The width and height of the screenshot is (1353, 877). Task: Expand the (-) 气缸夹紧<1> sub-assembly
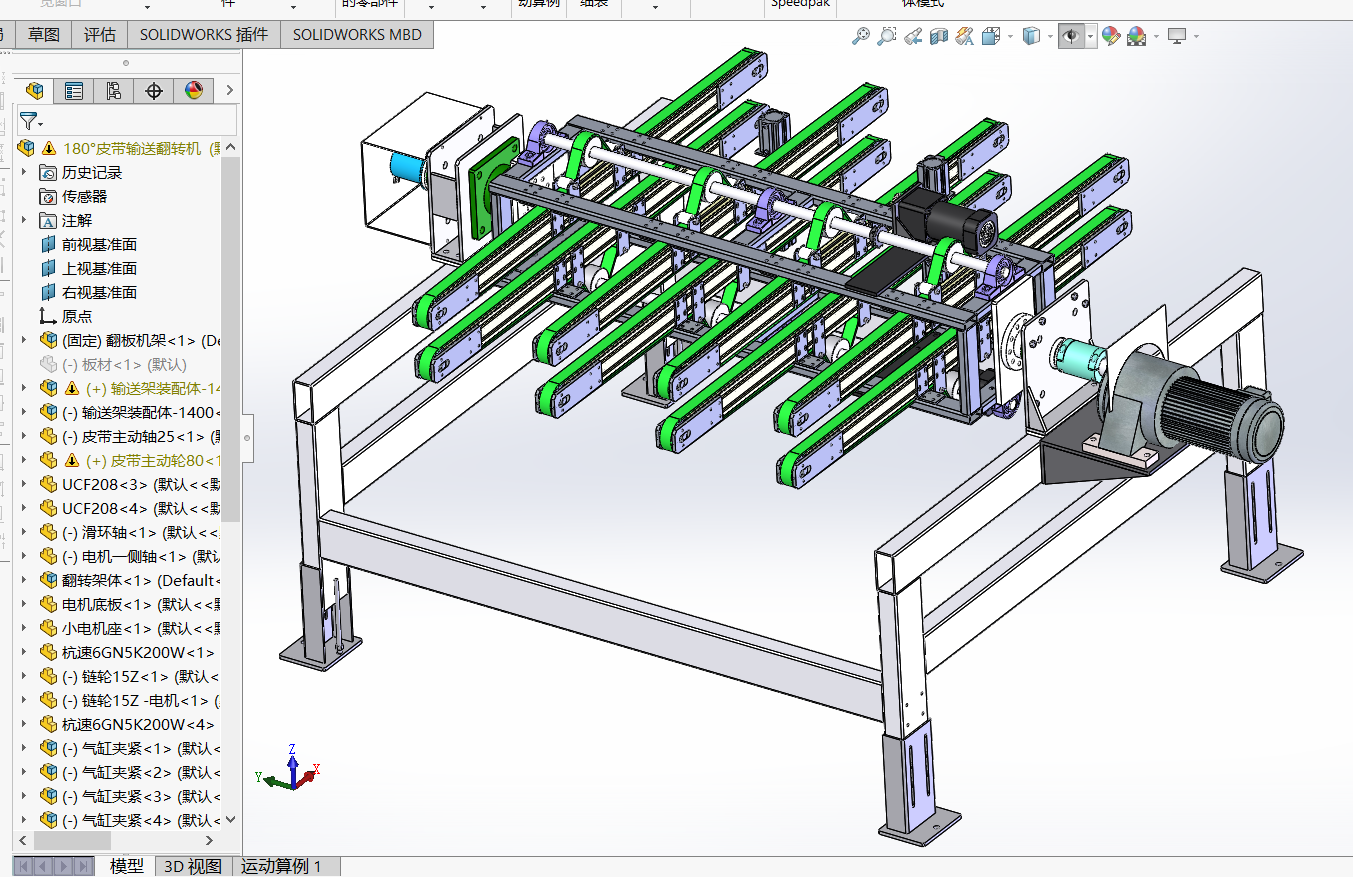pos(24,748)
